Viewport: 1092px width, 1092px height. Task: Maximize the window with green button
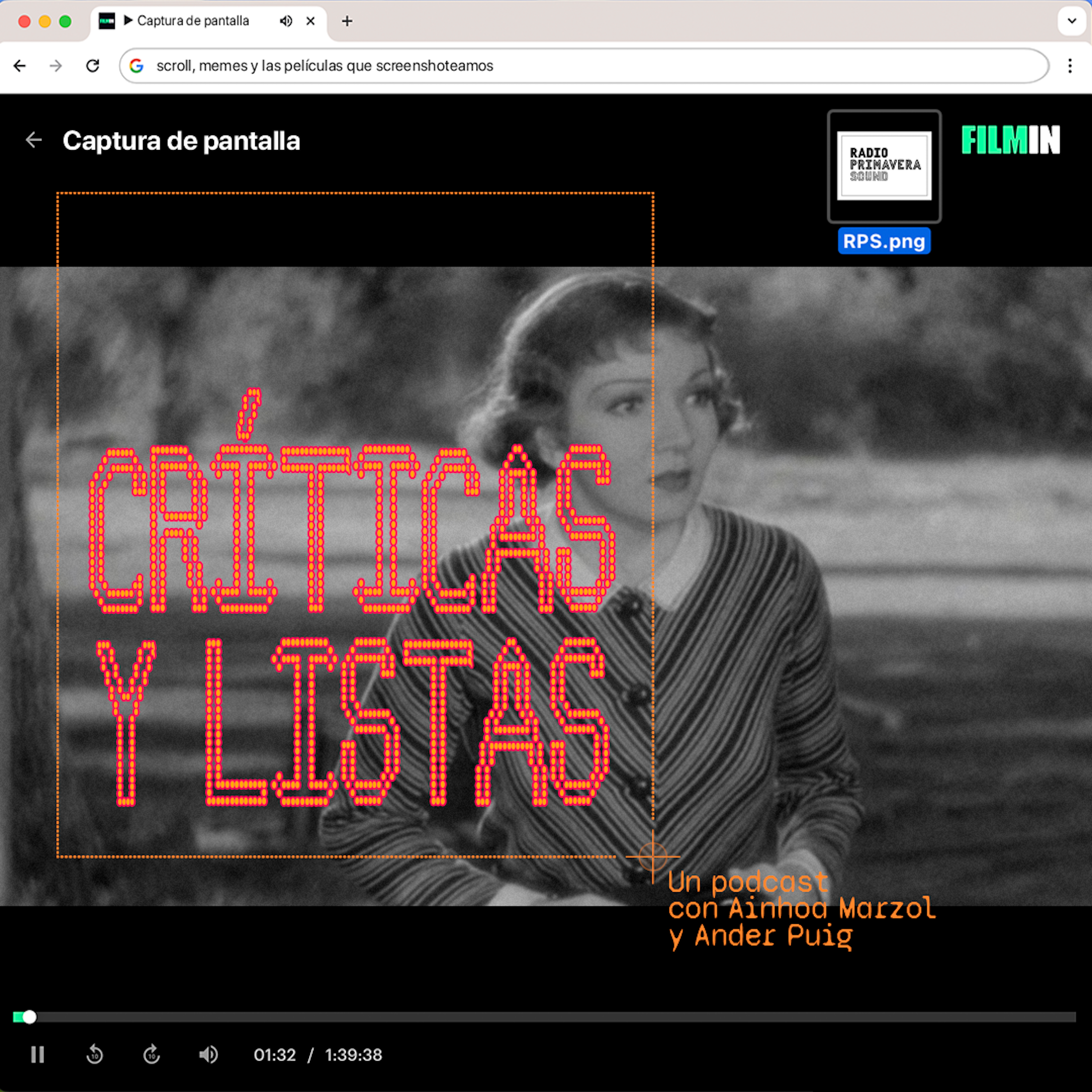pos(65,21)
